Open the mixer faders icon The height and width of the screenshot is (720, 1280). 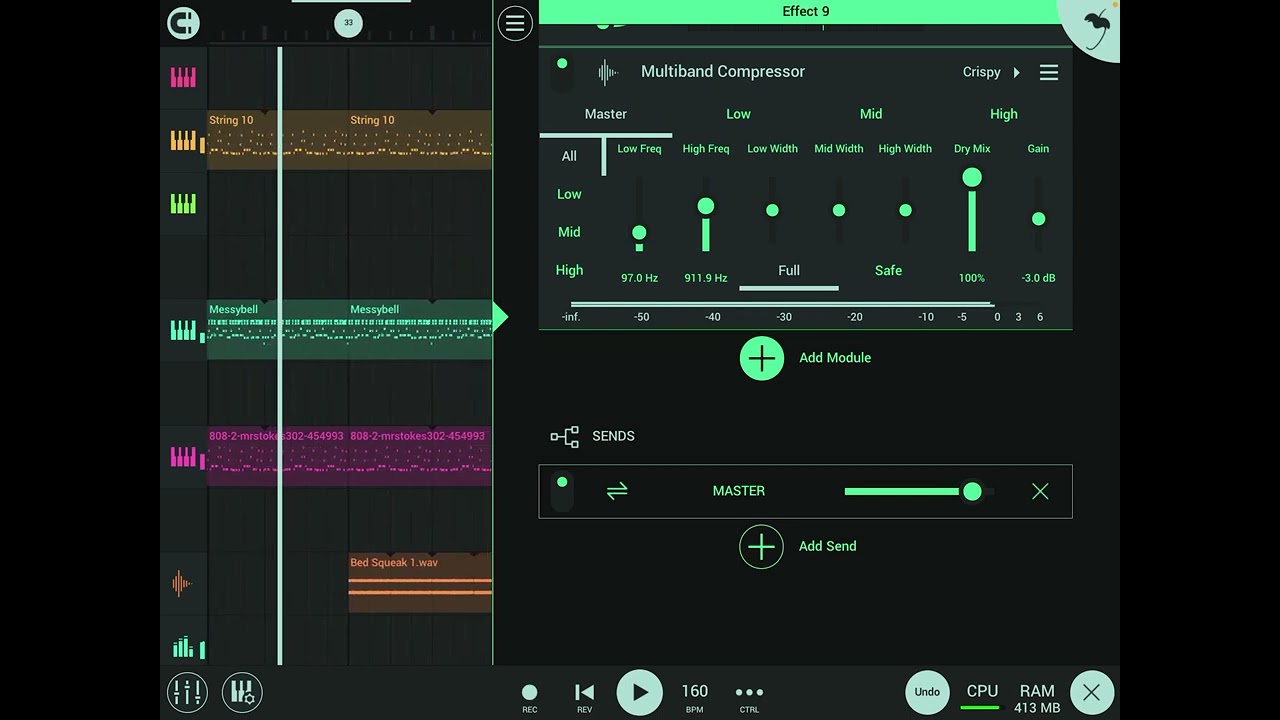[x=187, y=692]
